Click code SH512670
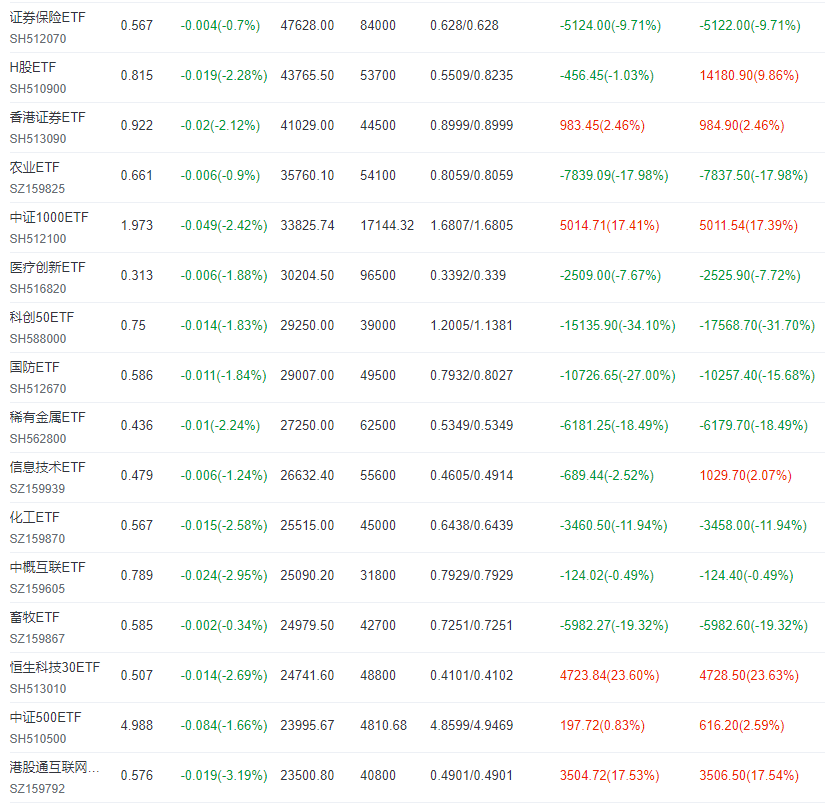Viewport: 825px width, 803px height. [x=38, y=389]
